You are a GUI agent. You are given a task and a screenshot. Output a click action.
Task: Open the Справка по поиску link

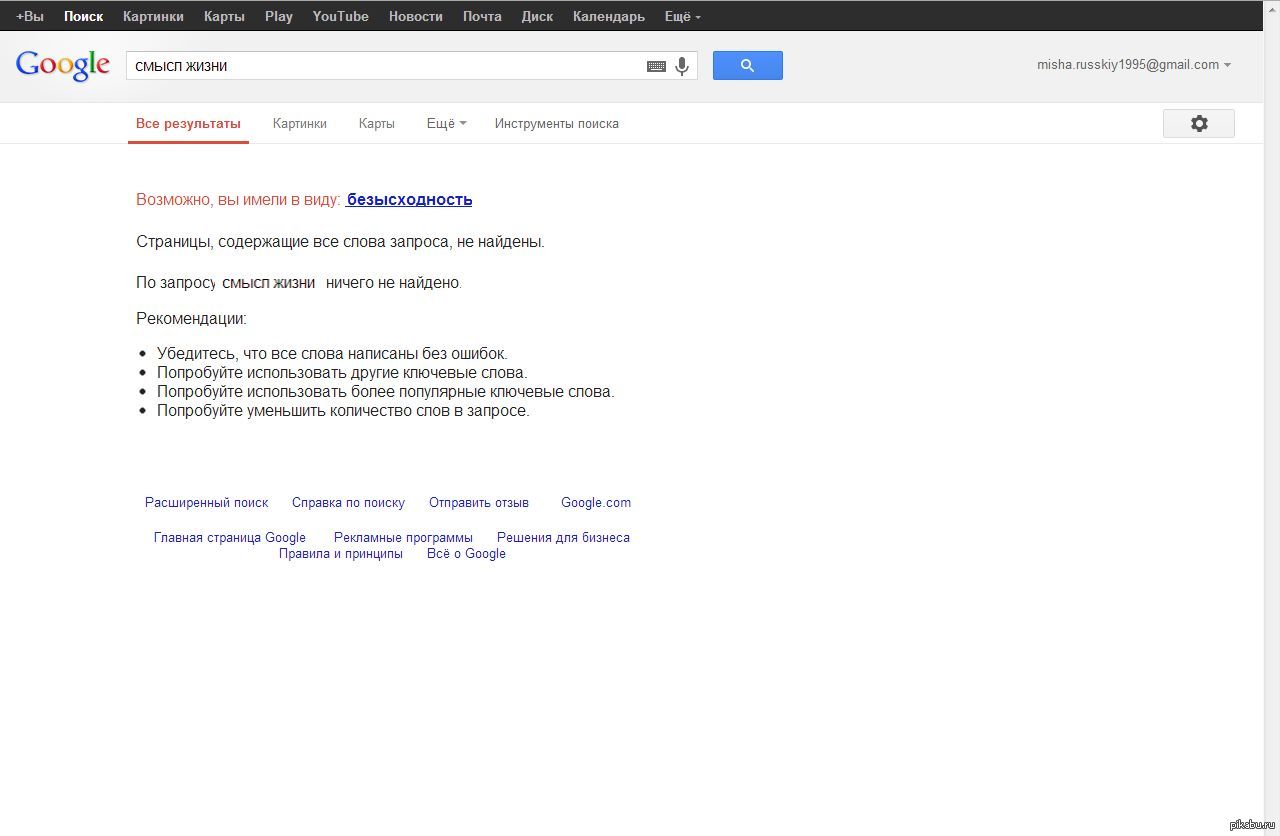[x=348, y=503]
